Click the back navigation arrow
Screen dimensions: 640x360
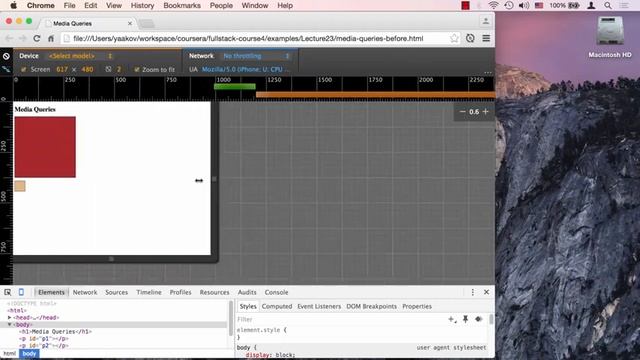tap(9, 38)
